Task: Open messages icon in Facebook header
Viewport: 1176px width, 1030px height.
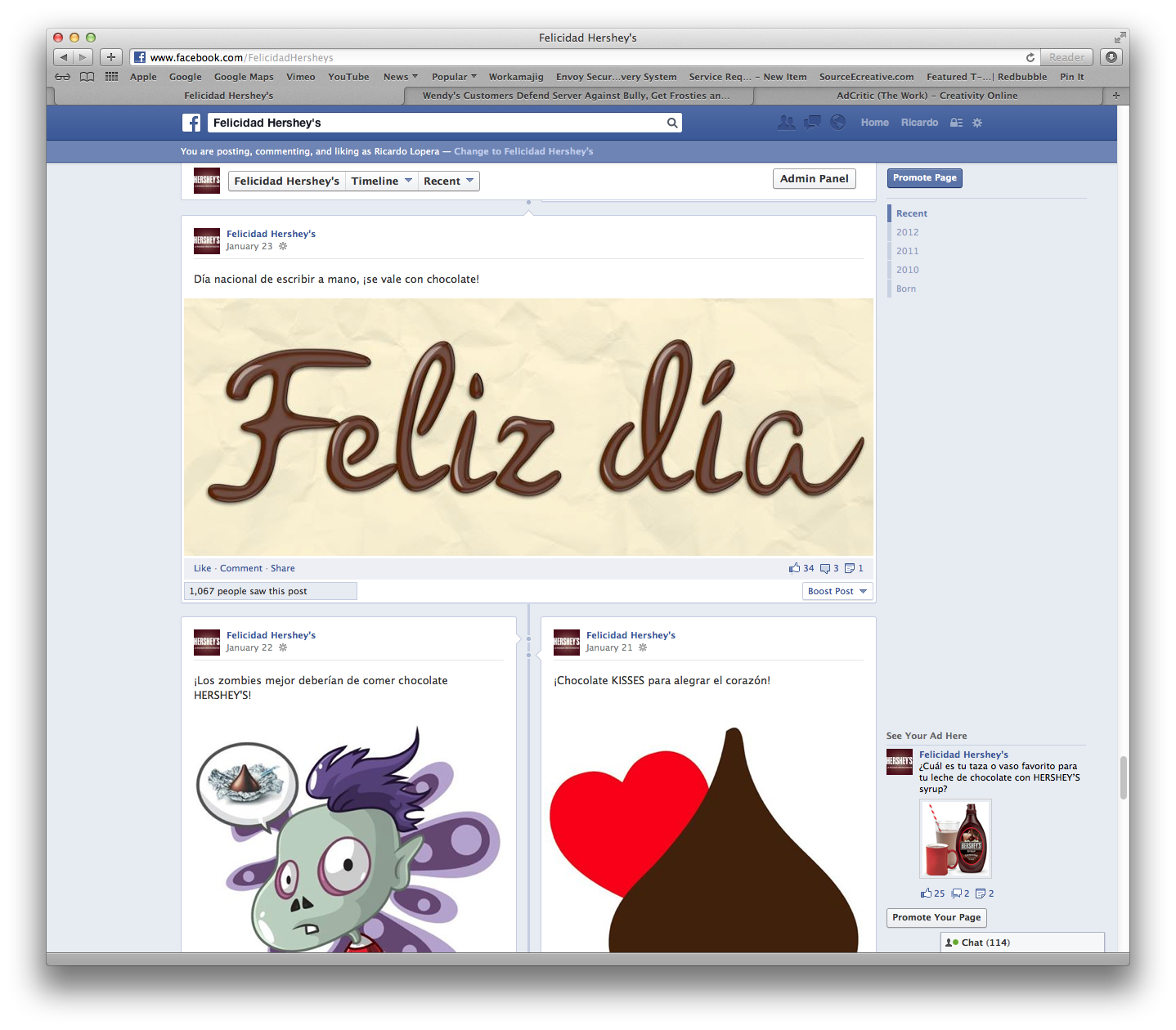Action: (812, 123)
